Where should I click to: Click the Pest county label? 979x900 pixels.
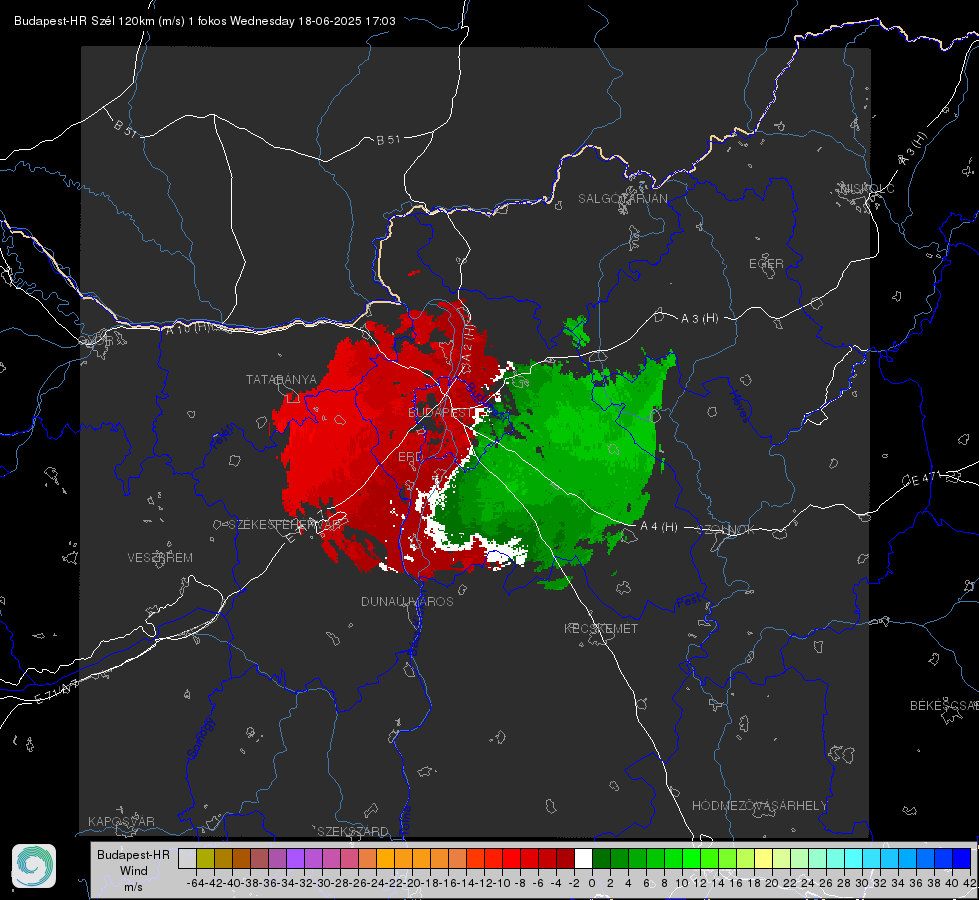point(688,603)
